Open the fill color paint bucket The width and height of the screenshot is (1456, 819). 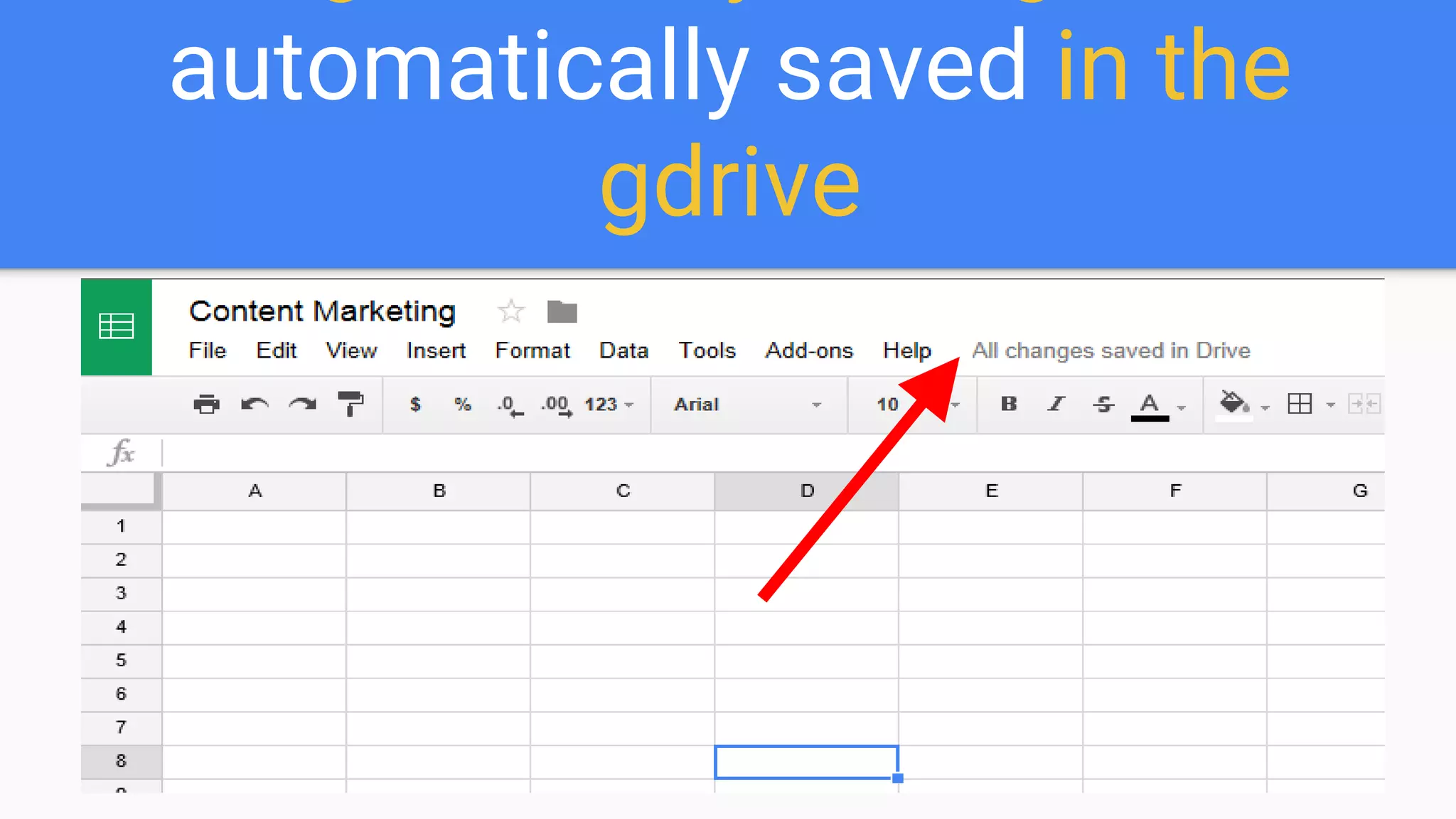pos(1234,405)
